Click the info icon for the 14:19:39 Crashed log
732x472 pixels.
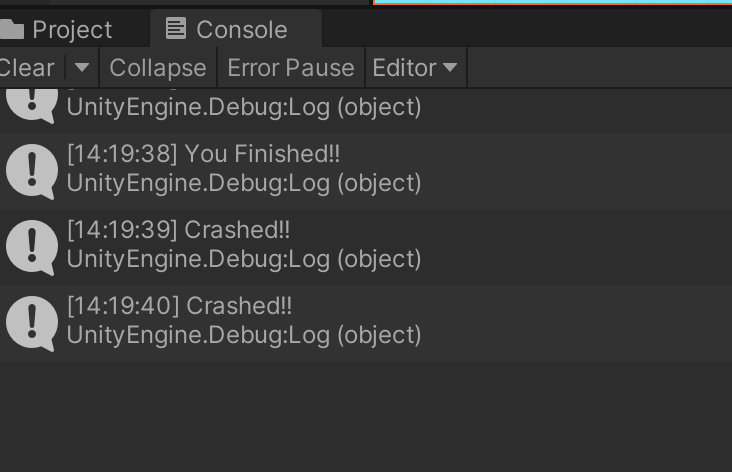[x=32, y=247]
